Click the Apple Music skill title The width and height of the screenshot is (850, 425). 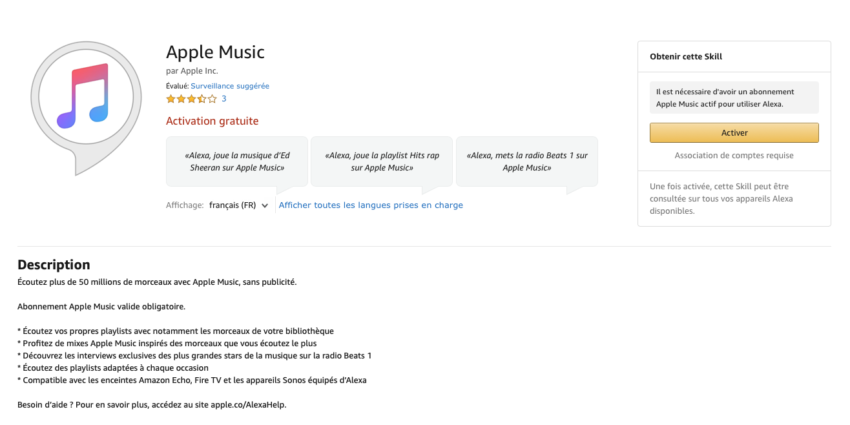(x=215, y=52)
